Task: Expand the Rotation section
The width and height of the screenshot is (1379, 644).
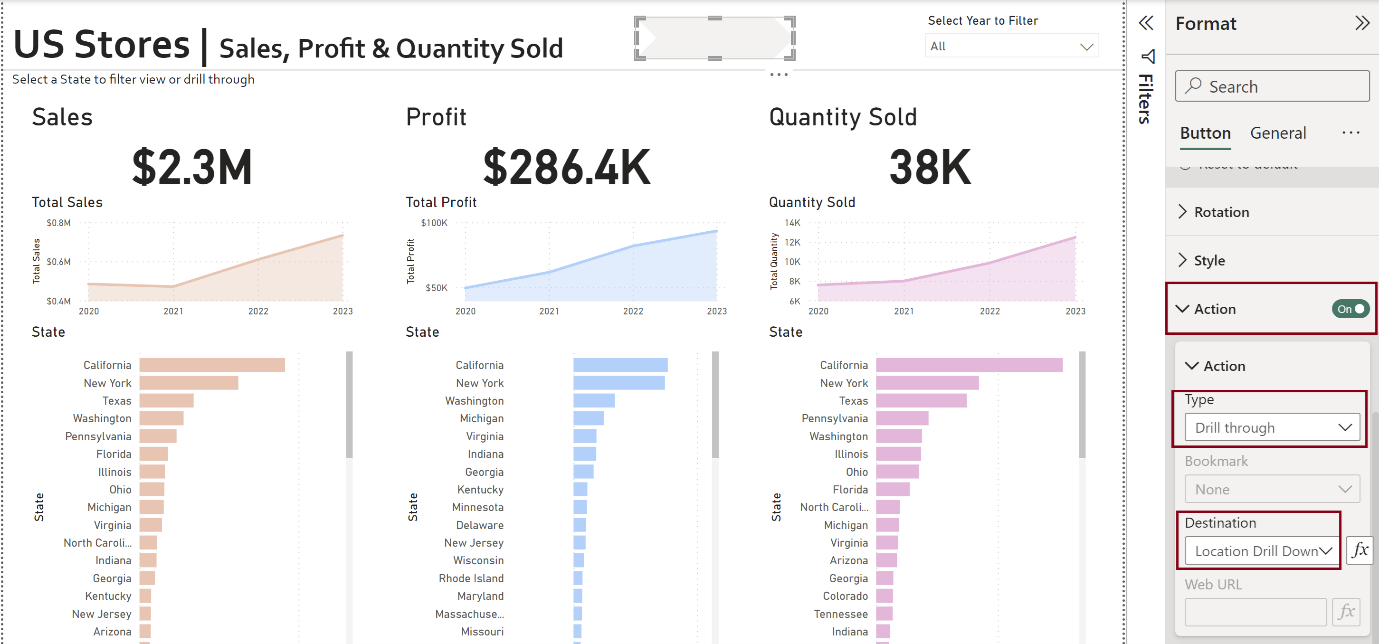Action: click(x=1221, y=212)
